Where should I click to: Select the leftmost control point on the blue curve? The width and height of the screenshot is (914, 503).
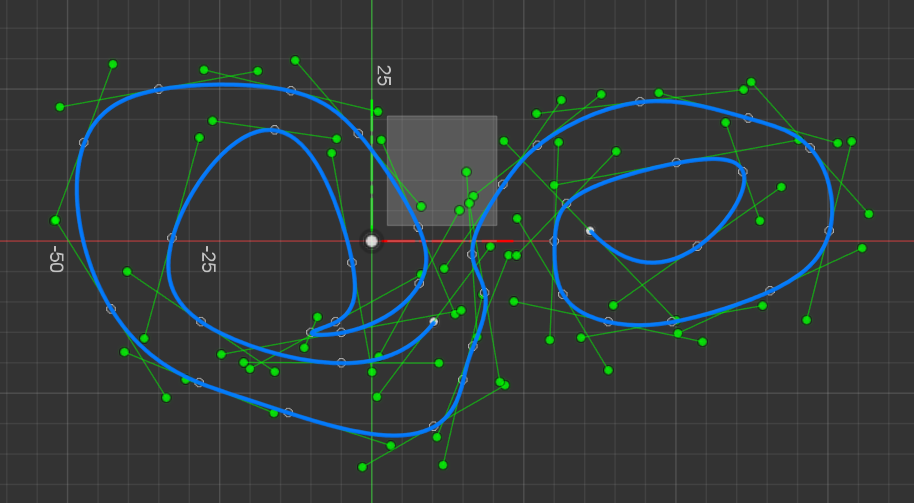click(84, 142)
